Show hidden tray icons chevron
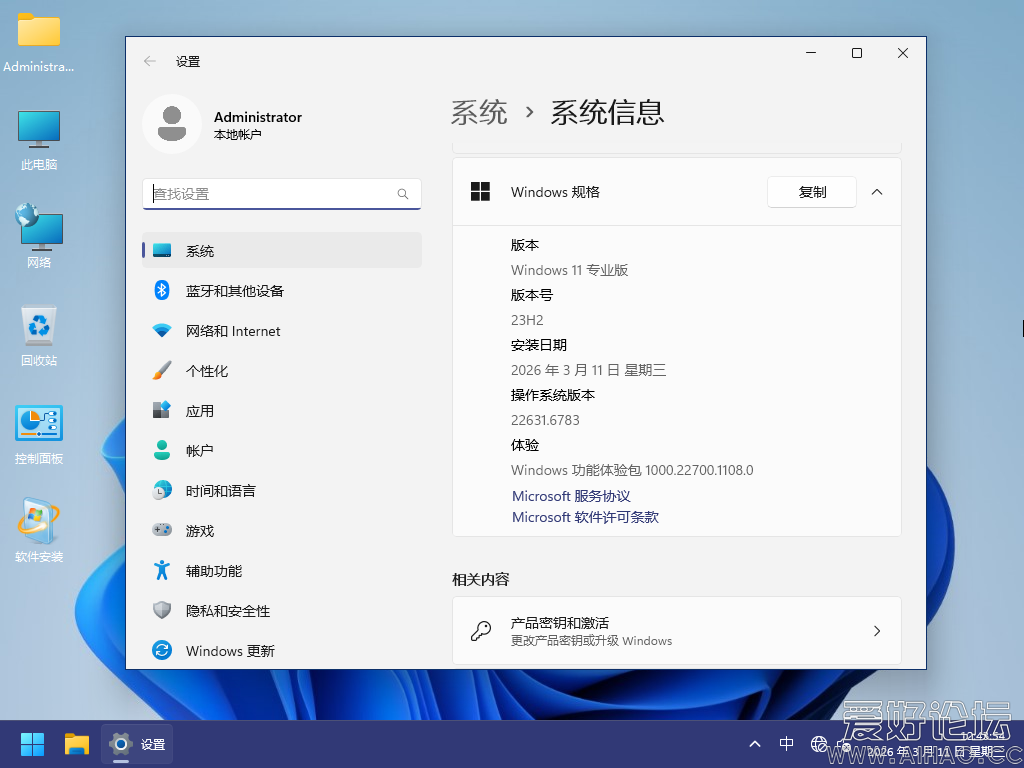 (755, 744)
